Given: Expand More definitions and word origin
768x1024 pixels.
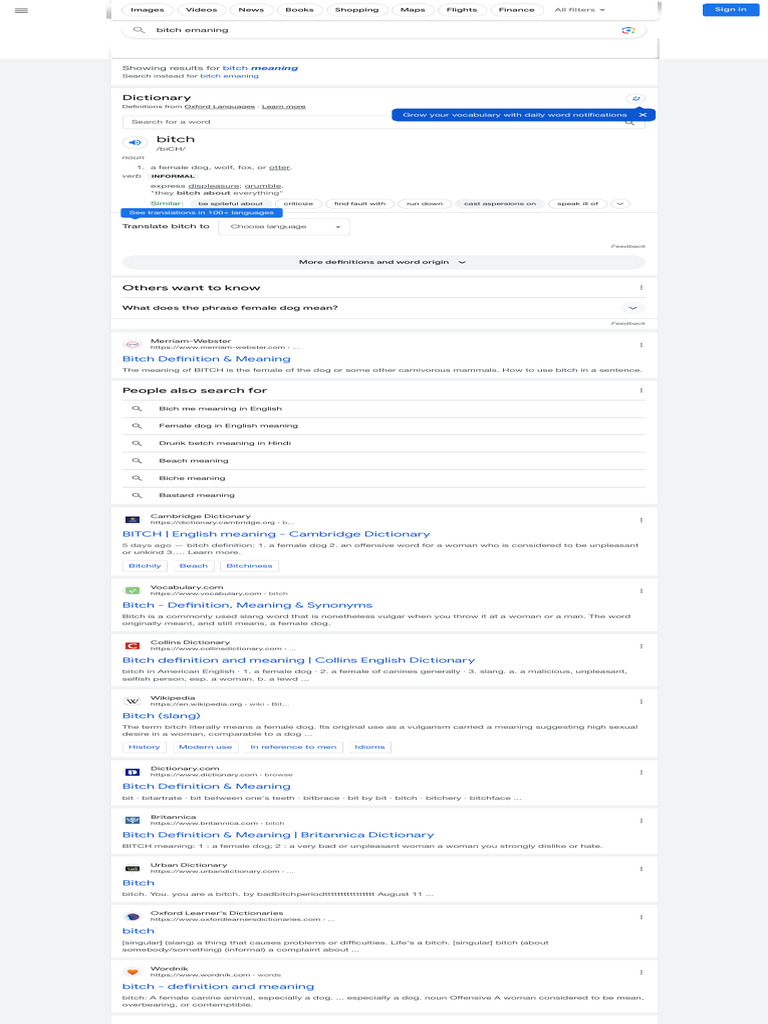Looking at the screenshot, I should tap(383, 262).
